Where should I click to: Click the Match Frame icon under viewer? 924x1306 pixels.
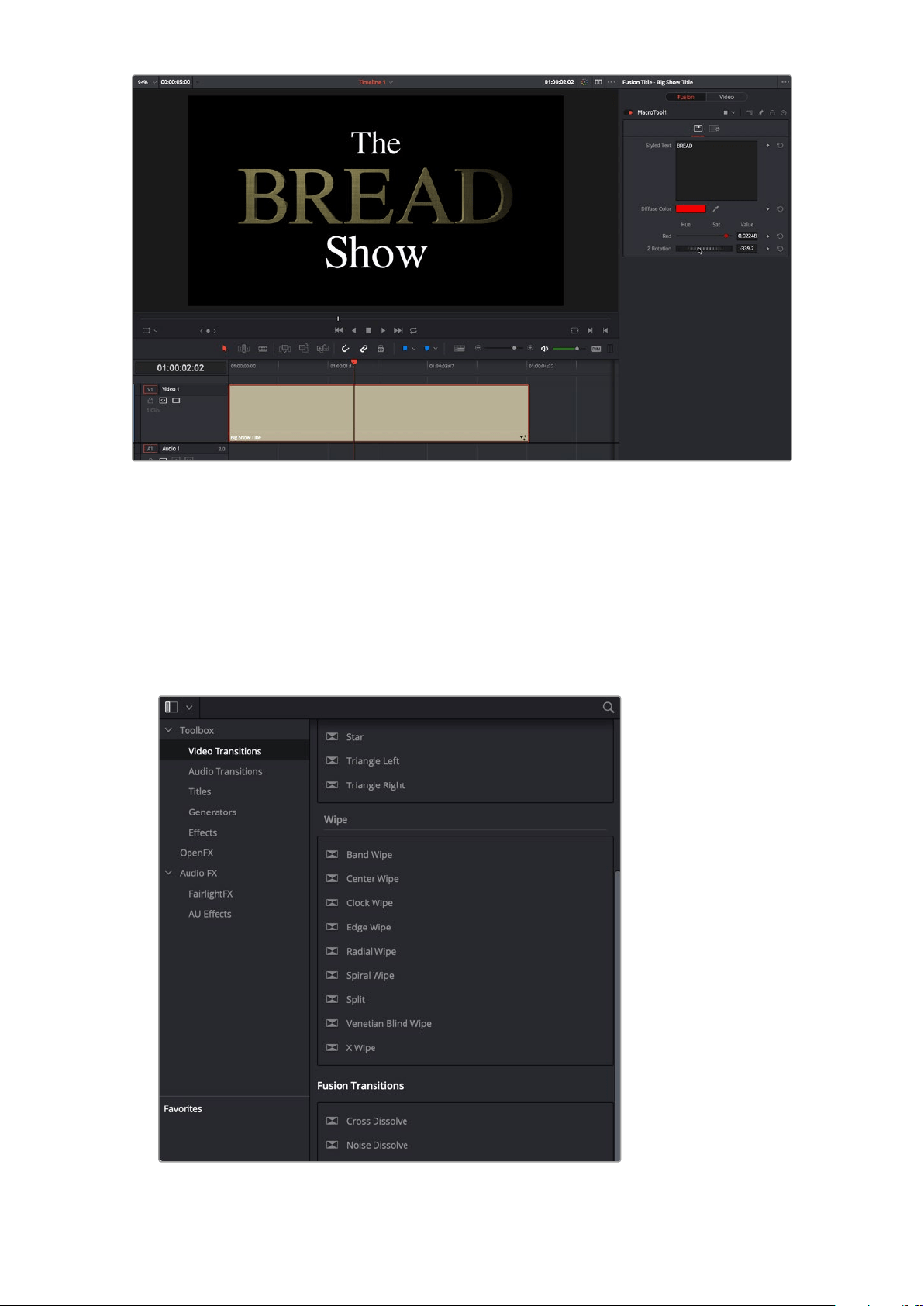tap(574, 330)
